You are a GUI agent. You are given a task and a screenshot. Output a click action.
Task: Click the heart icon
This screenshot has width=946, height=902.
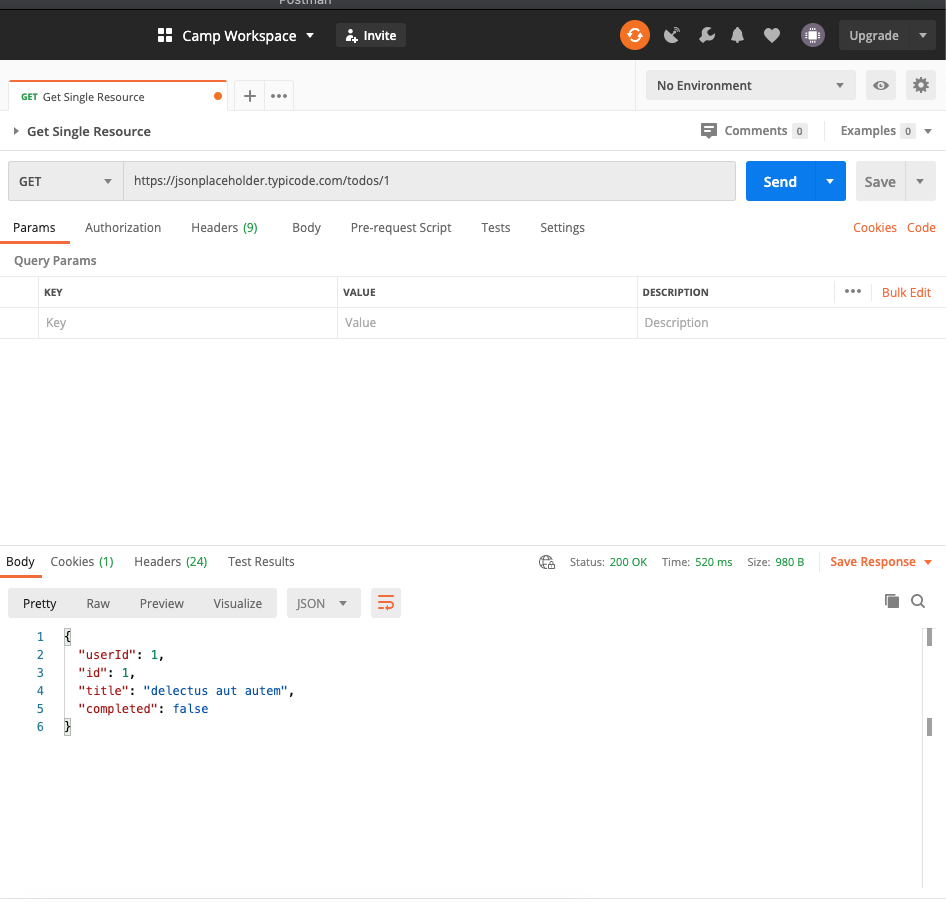[772, 36]
